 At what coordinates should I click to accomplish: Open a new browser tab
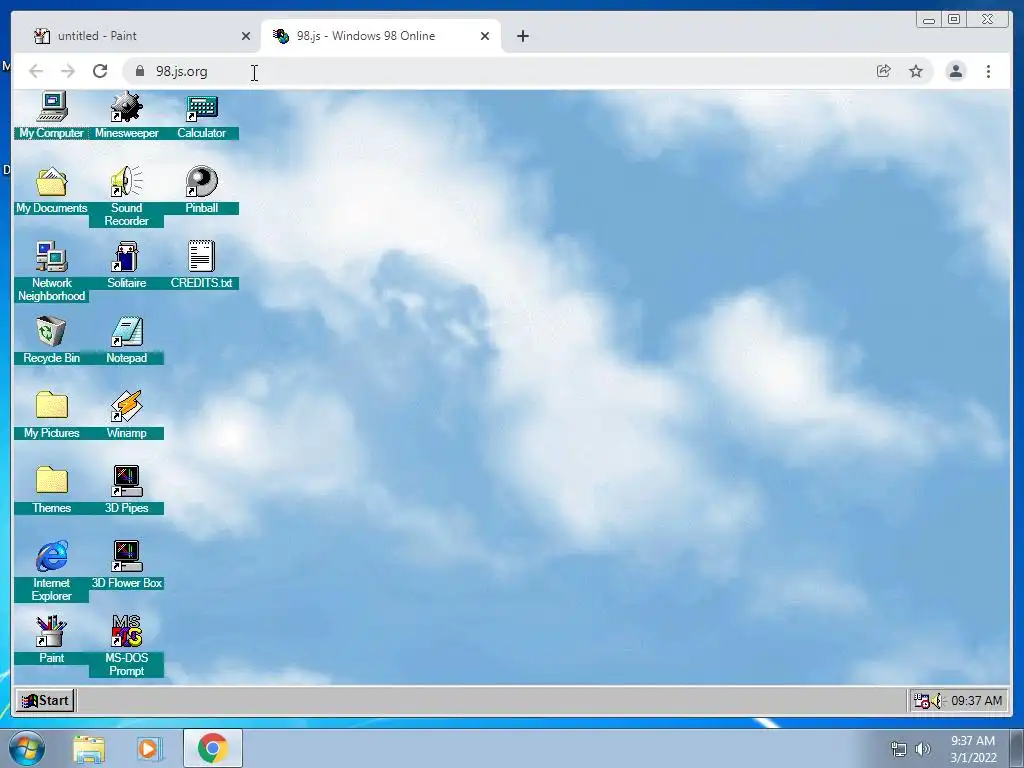pos(522,36)
